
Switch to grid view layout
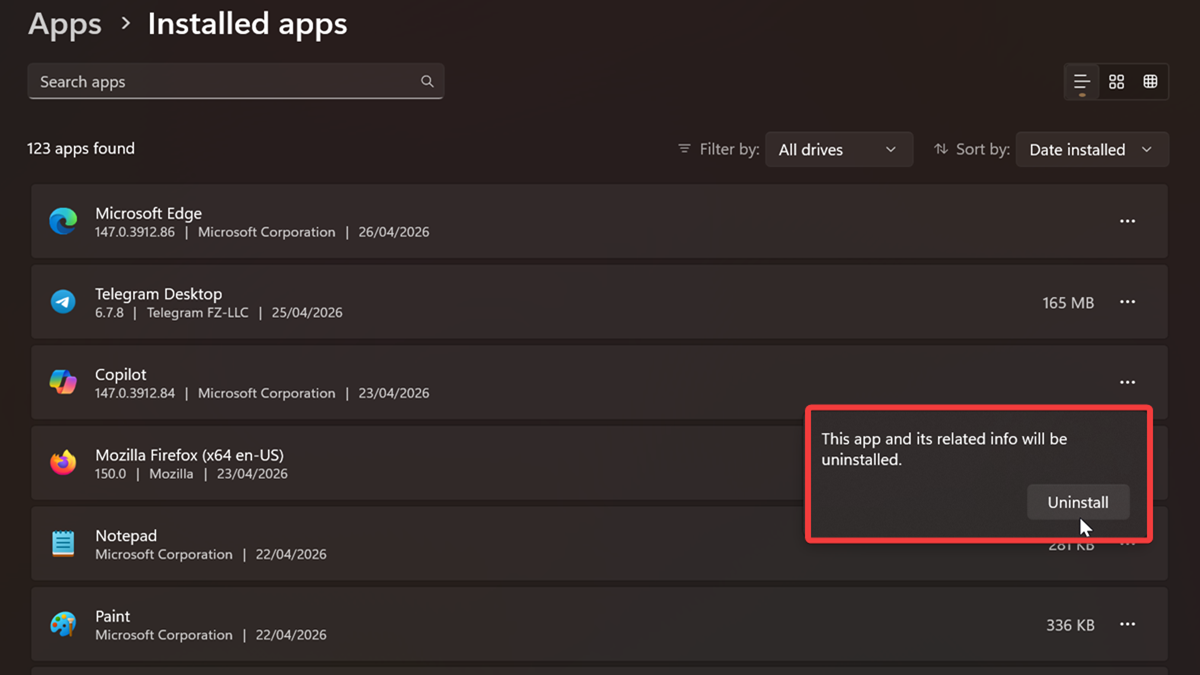tap(1117, 82)
